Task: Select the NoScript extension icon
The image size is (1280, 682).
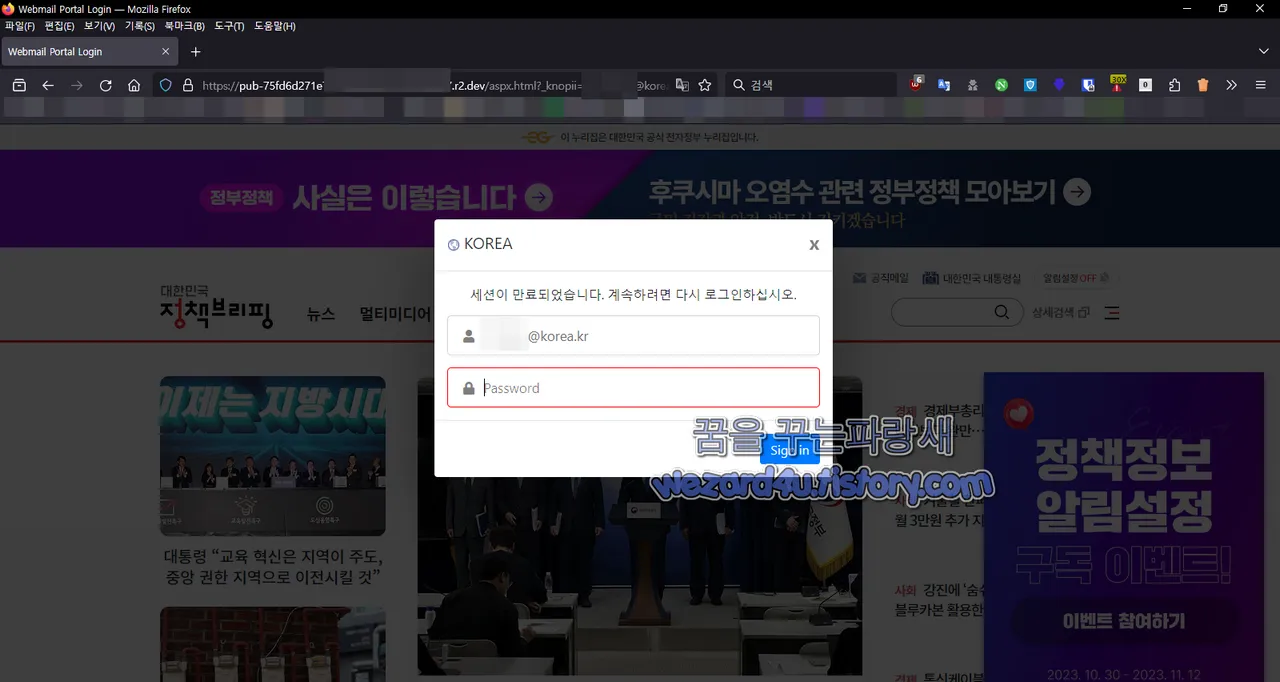Action: [999, 85]
